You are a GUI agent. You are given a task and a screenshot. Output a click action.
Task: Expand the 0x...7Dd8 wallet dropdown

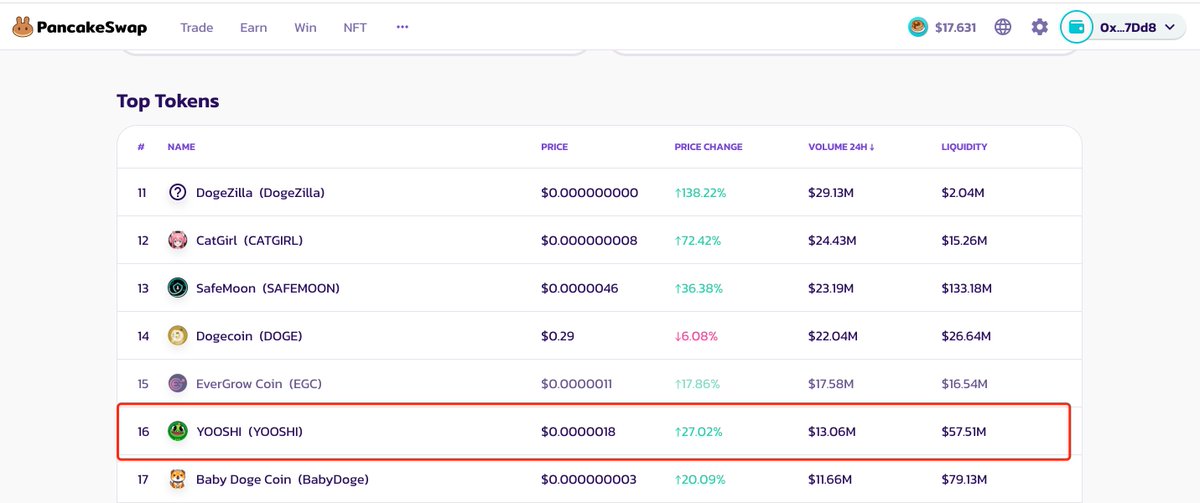point(1168,28)
